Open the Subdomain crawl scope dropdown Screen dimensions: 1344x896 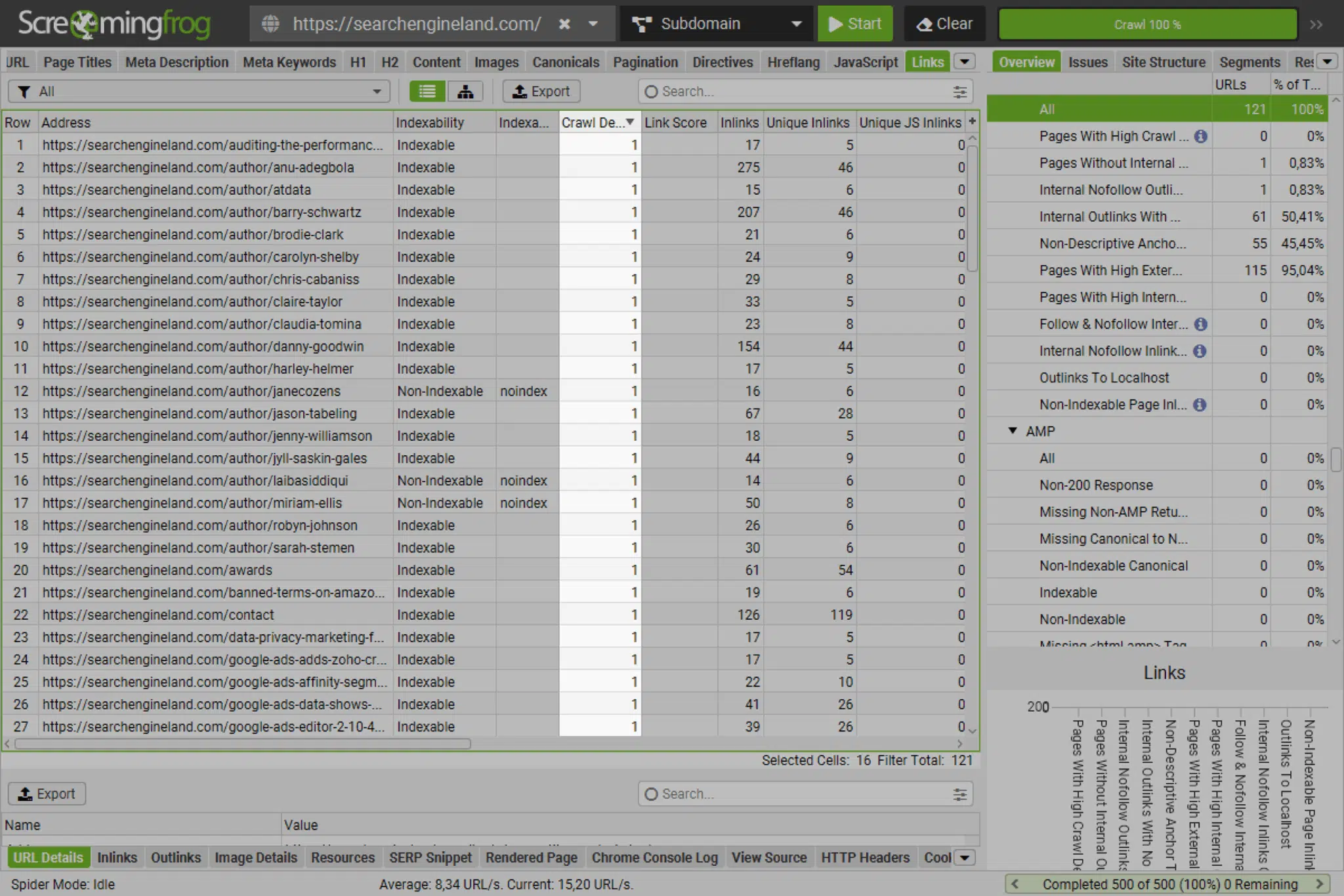coord(715,24)
